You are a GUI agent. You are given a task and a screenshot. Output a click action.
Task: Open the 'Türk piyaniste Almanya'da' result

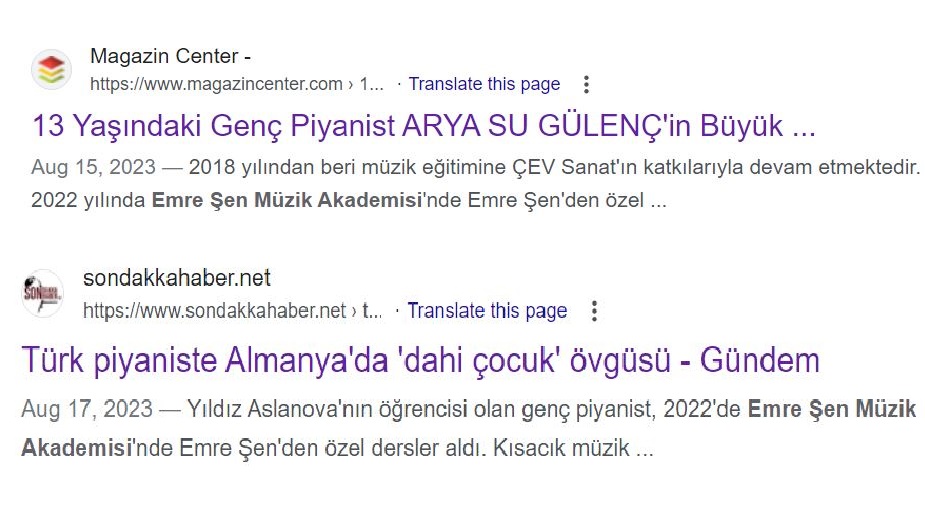pyautogui.click(x=420, y=359)
